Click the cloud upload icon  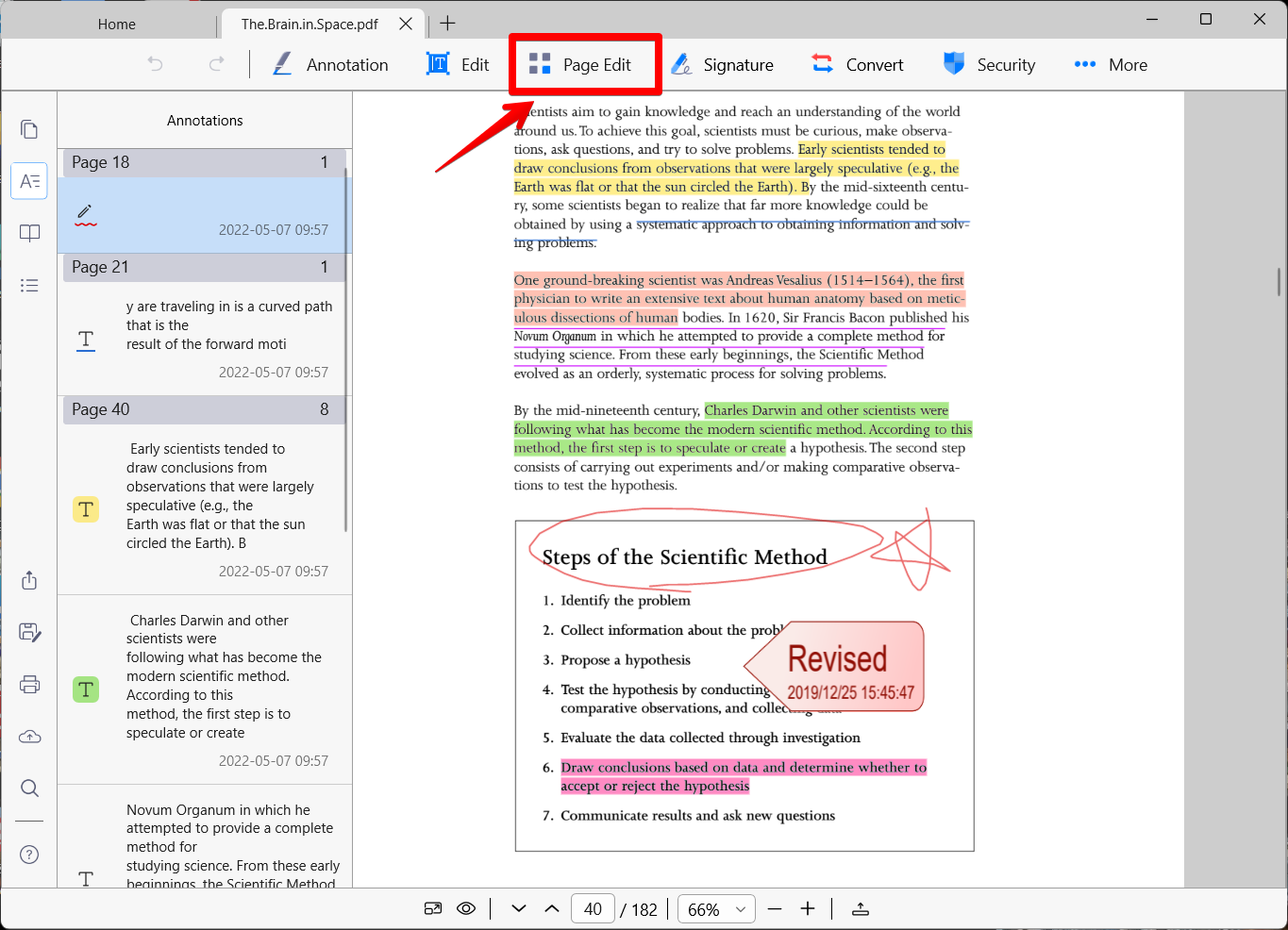tap(29, 736)
